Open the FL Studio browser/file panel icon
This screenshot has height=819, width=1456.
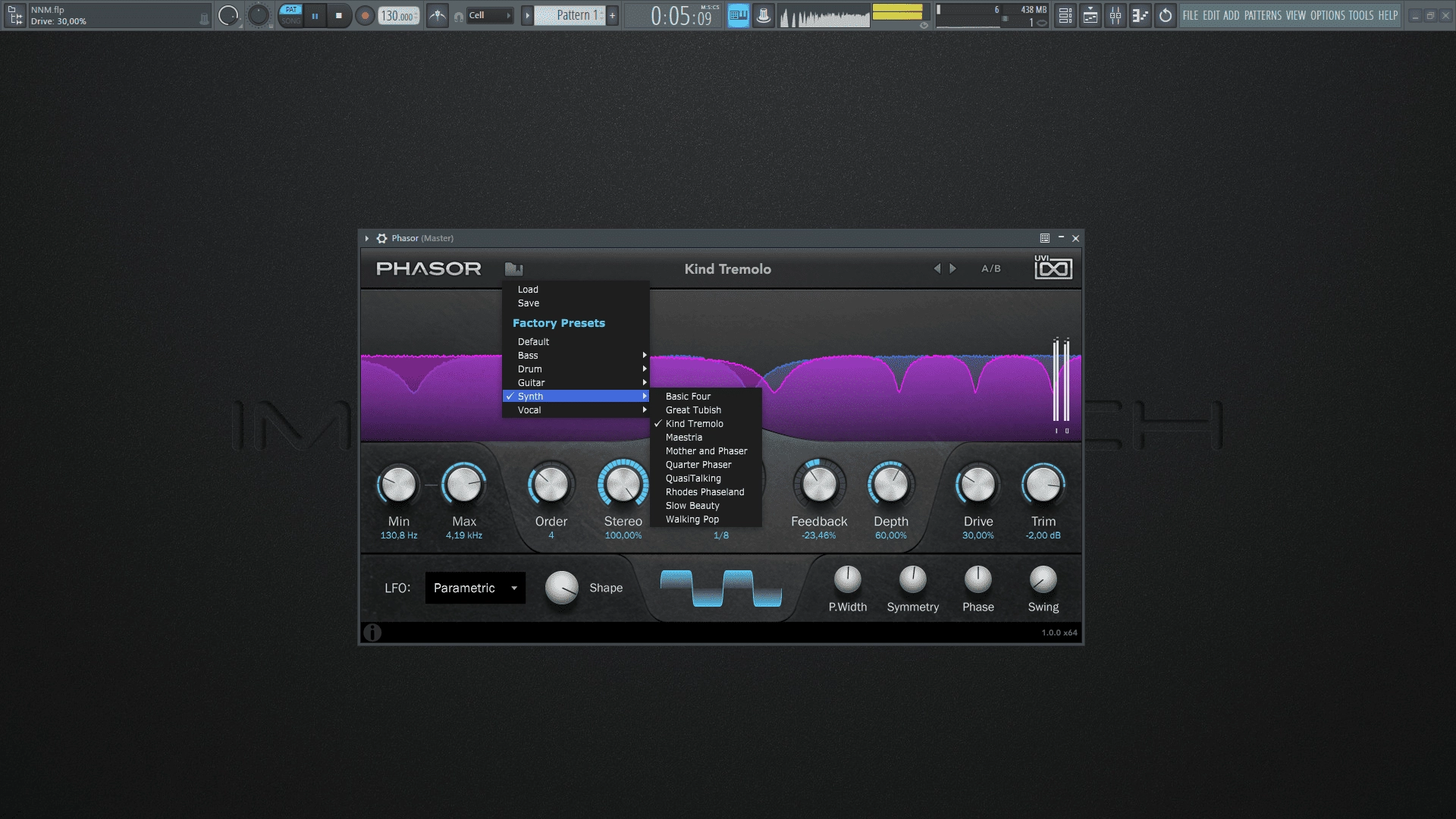[x=14, y=15]
